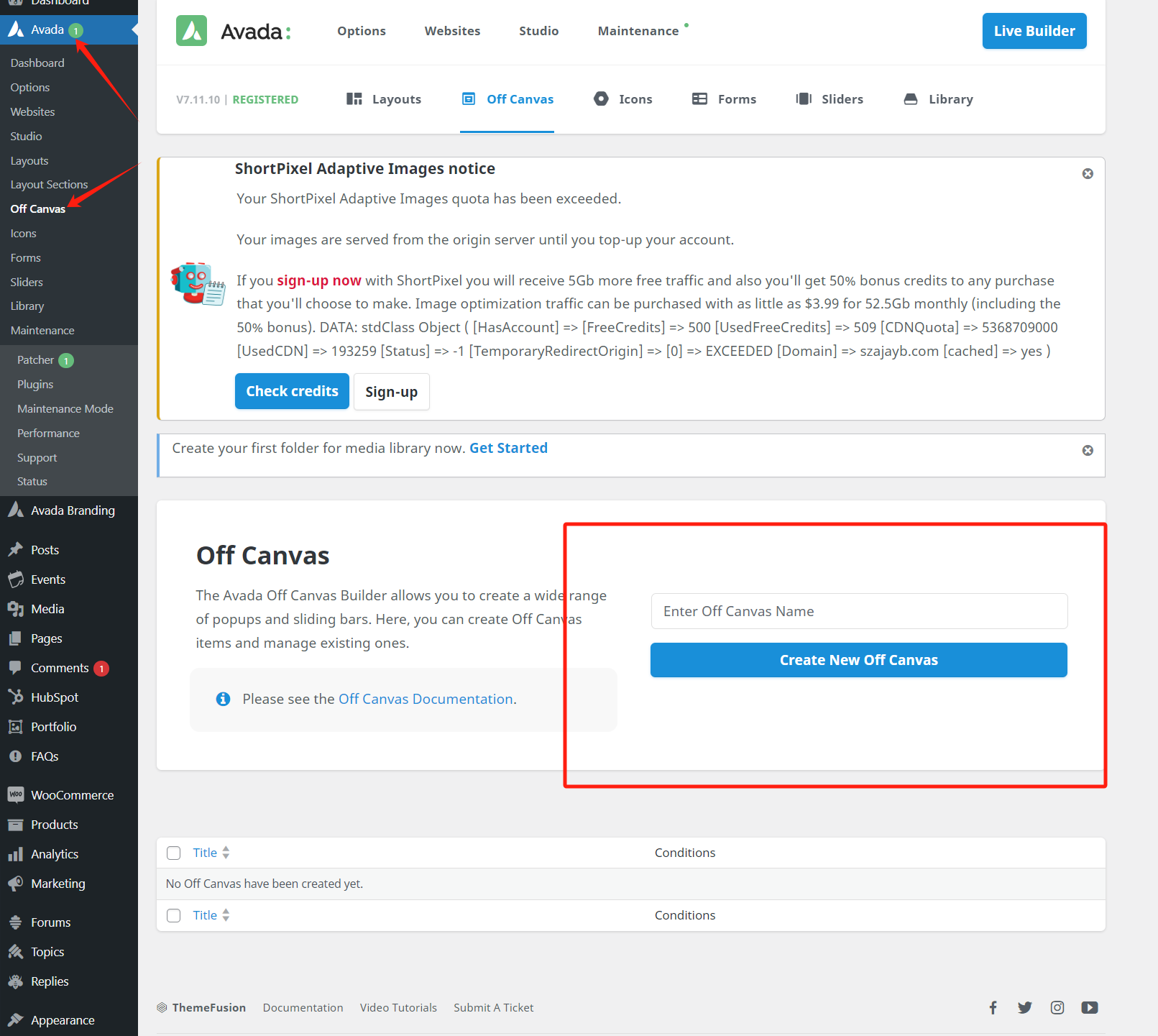Click the Avada logo icon in the sidebar
This screenshot has width=1158, height=1036.
coord(16,29)
